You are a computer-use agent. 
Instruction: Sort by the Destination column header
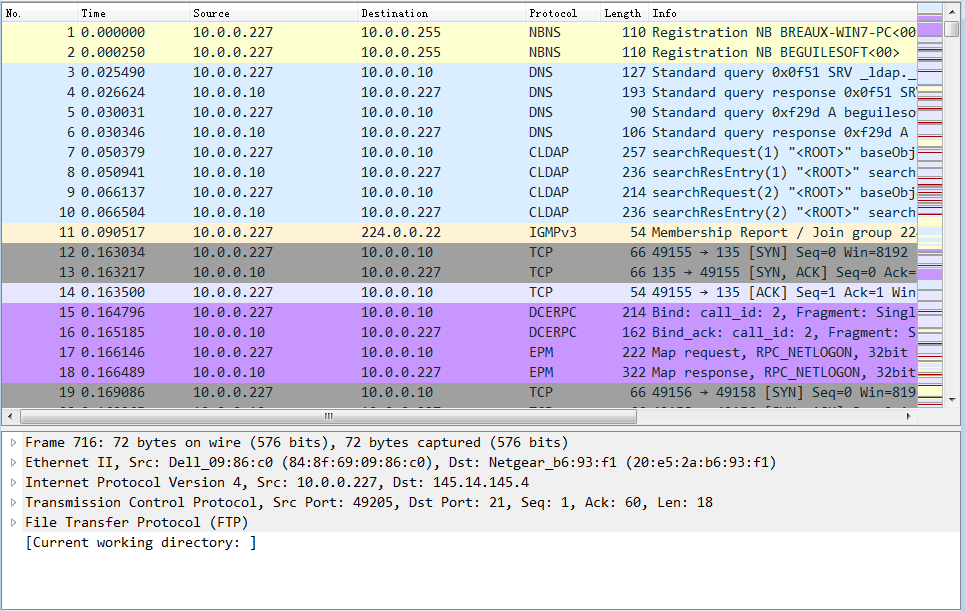(441, 13)
